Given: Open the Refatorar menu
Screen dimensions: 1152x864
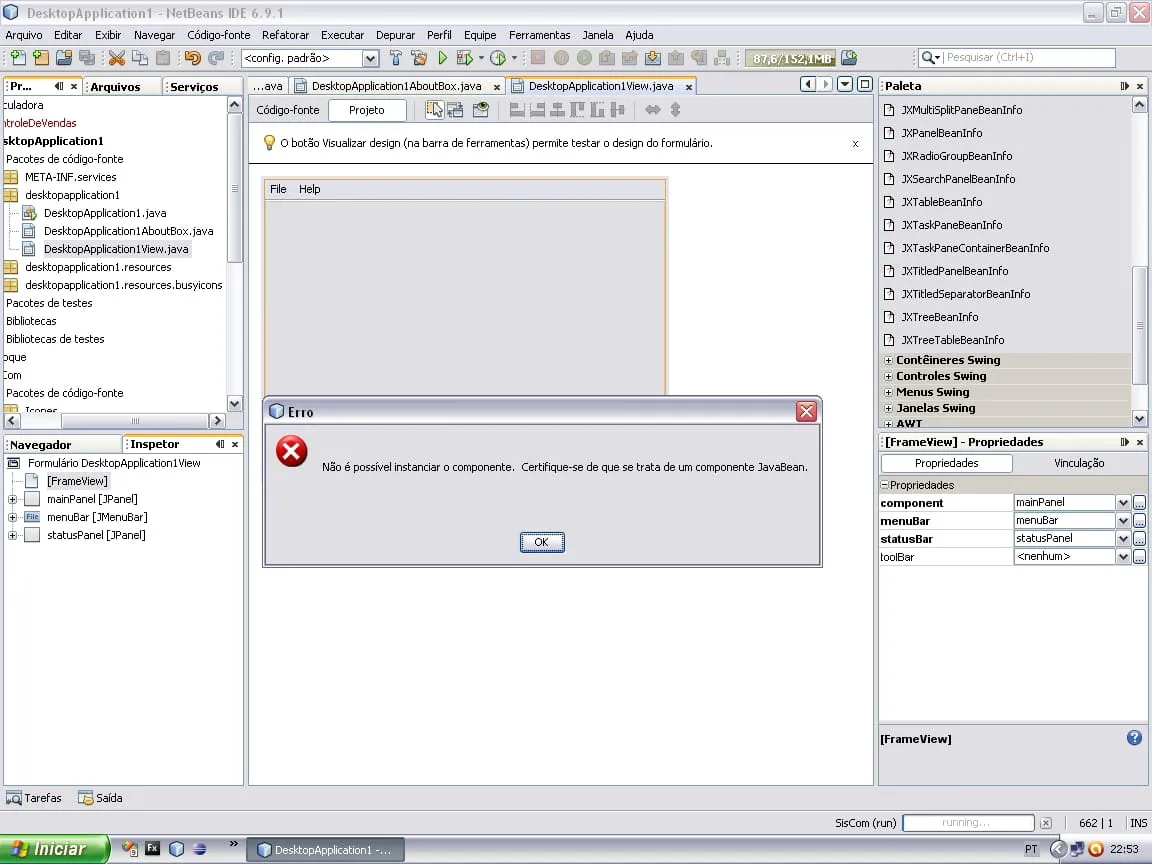Looking at the screenshot, I should 285,35.
